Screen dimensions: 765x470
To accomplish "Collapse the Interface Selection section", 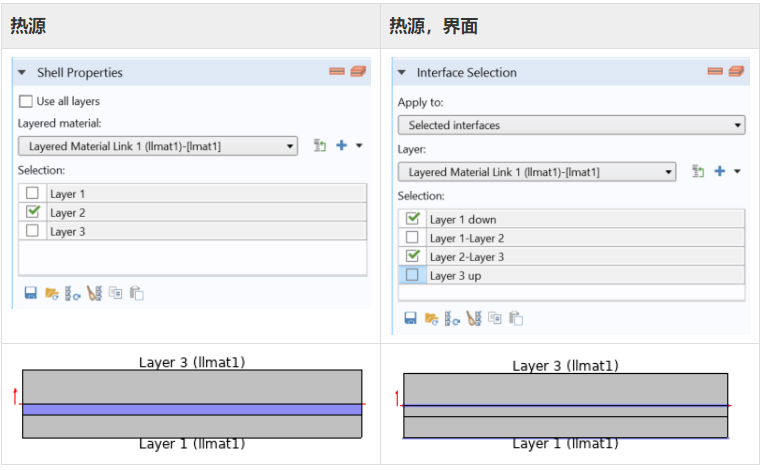I will coord(402,72).
